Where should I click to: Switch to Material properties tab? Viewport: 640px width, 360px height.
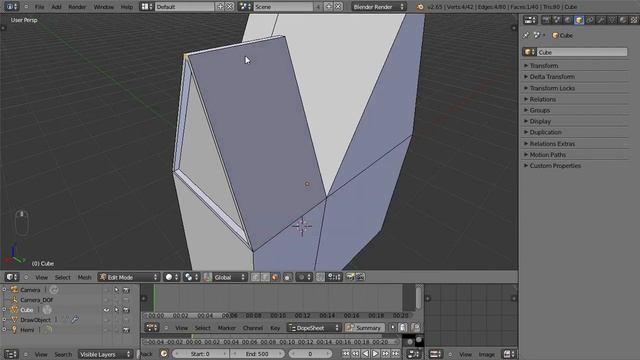pos(623,20)
